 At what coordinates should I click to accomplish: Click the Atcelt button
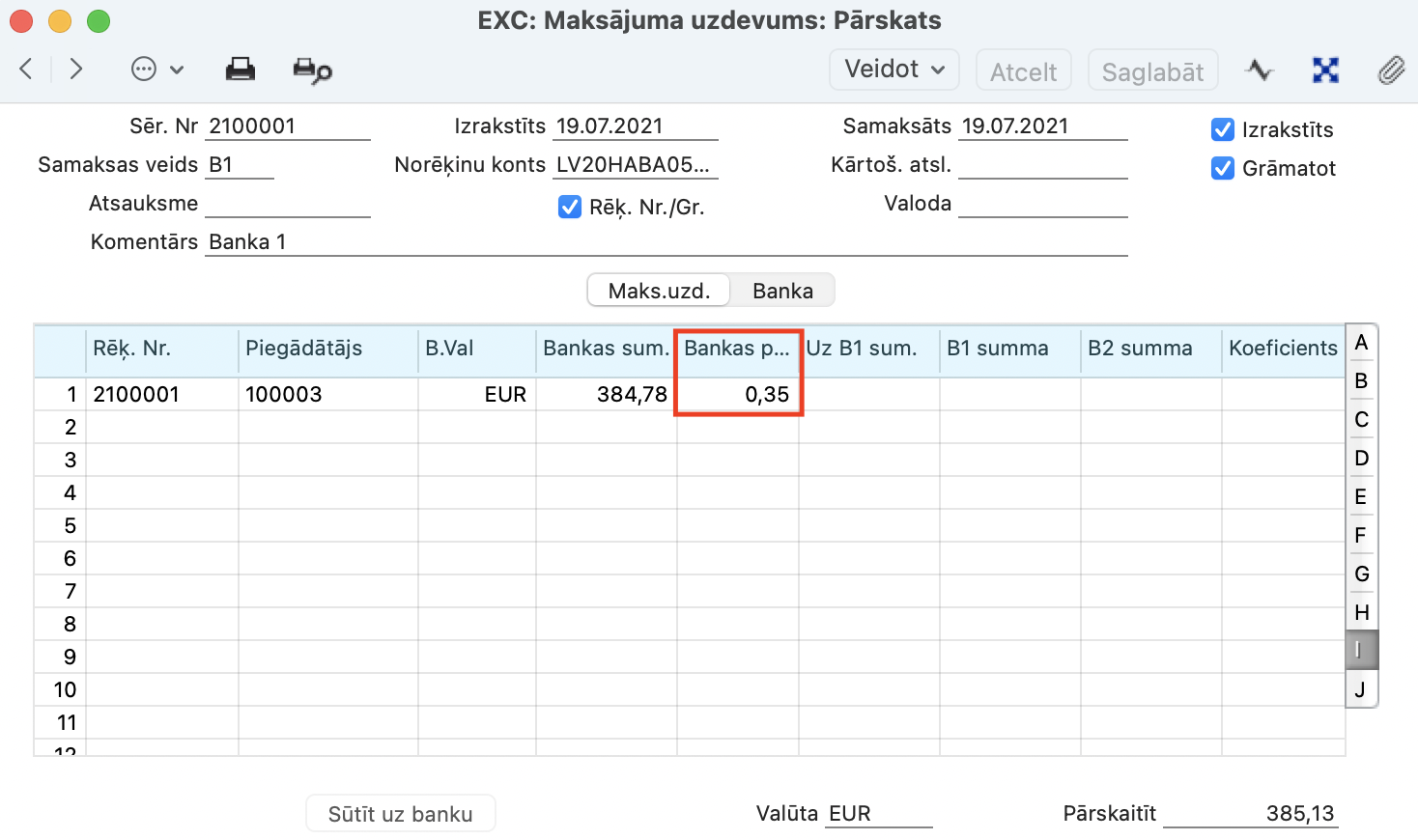[x=1023, y=71]
